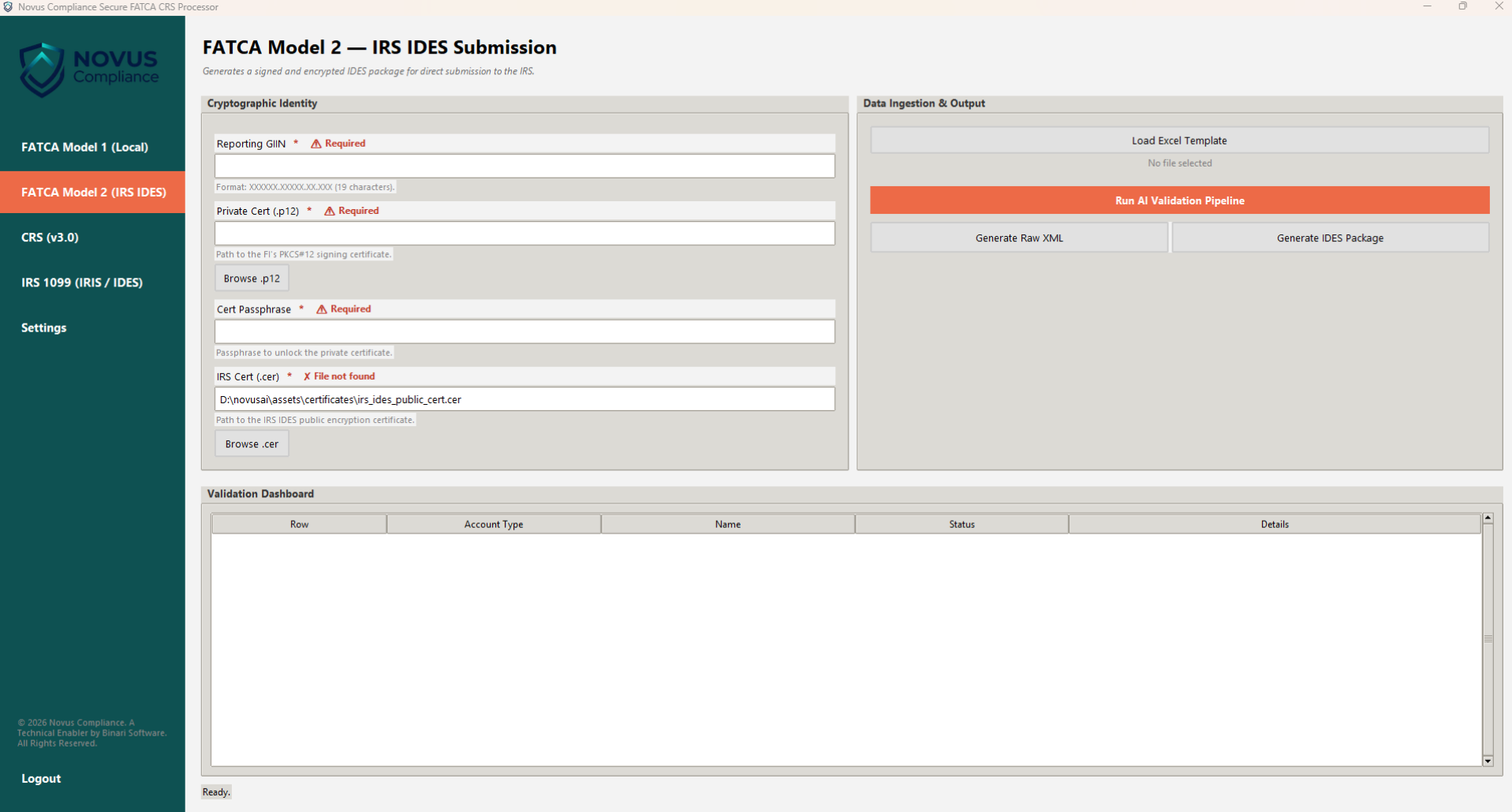This screenshot has height=812, width=1512.
Task: Click the Details column header
Action: 1275,524
